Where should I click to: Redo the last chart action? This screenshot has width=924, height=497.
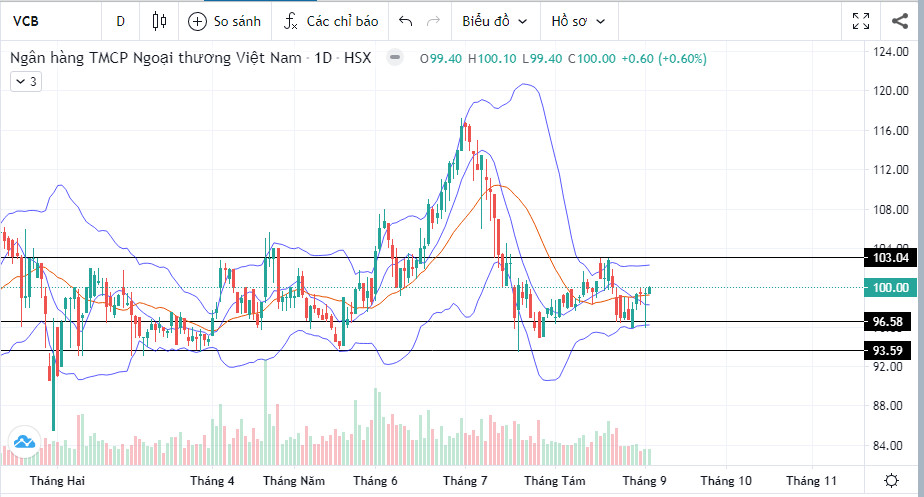point(433,20)
